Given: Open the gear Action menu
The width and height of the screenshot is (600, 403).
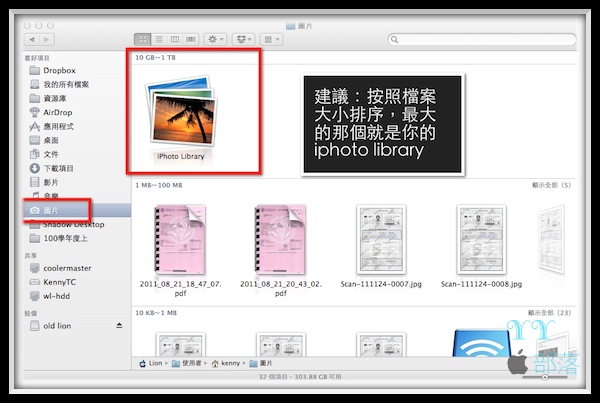Looking at the screenshot, I should click(215, 39).
